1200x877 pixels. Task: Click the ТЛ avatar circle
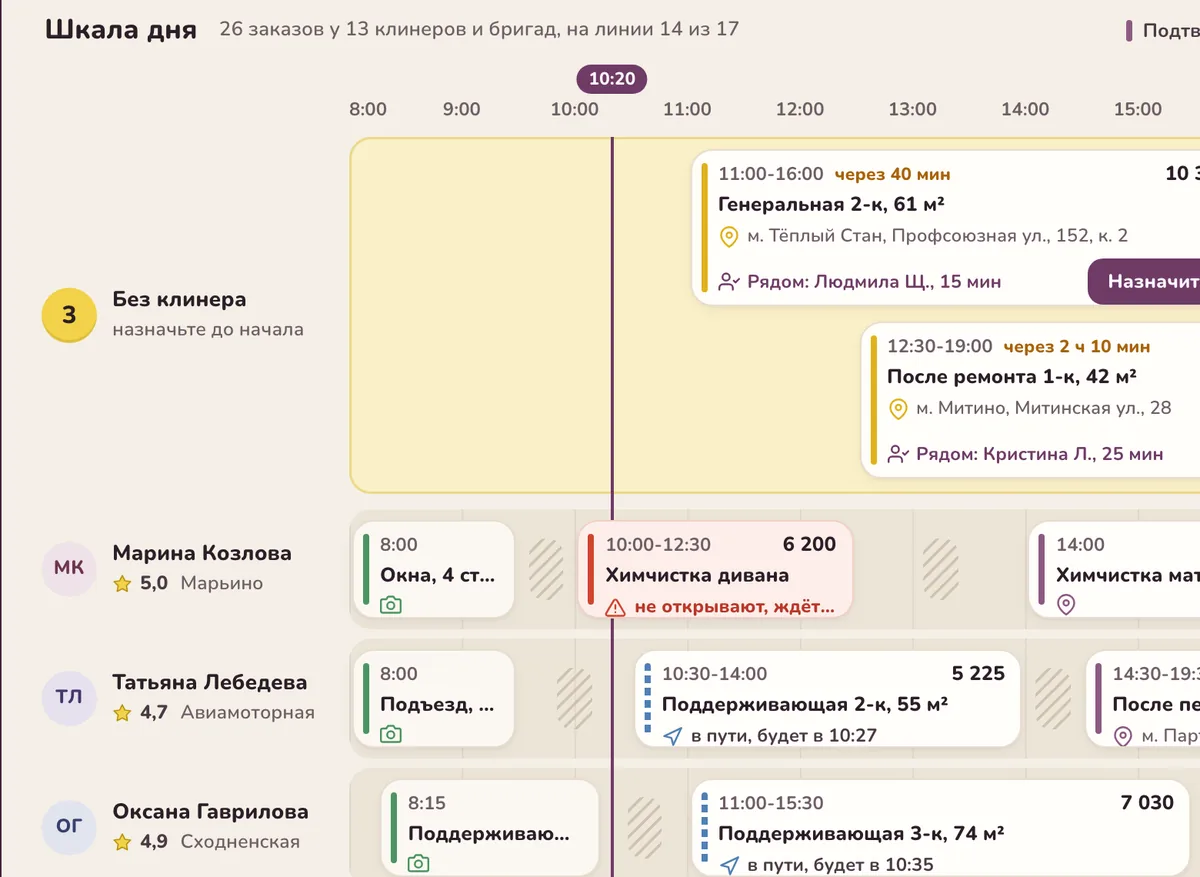[69, 697]
